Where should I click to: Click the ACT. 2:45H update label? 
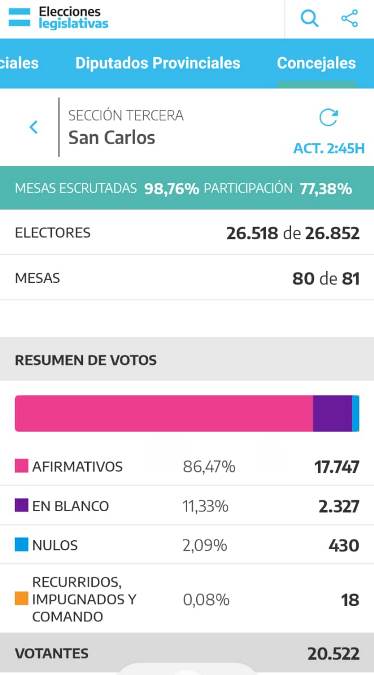coord(329,149)
